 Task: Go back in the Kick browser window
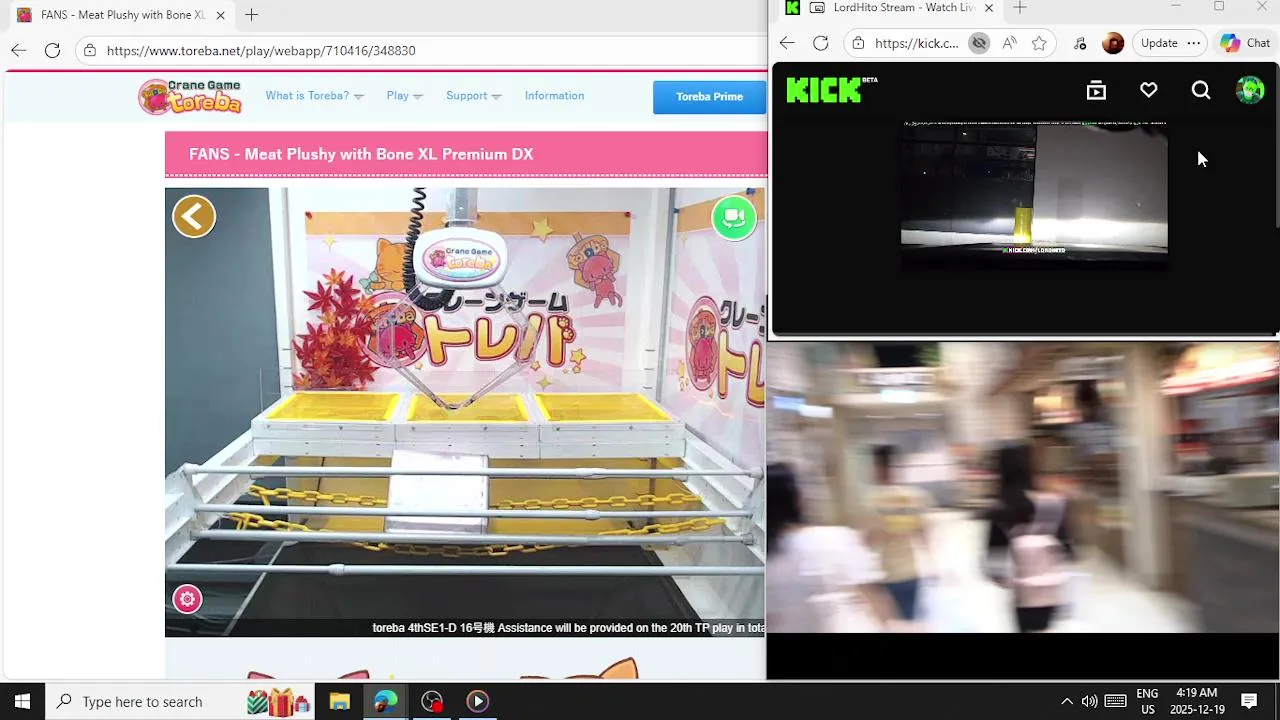pos(787,43)
